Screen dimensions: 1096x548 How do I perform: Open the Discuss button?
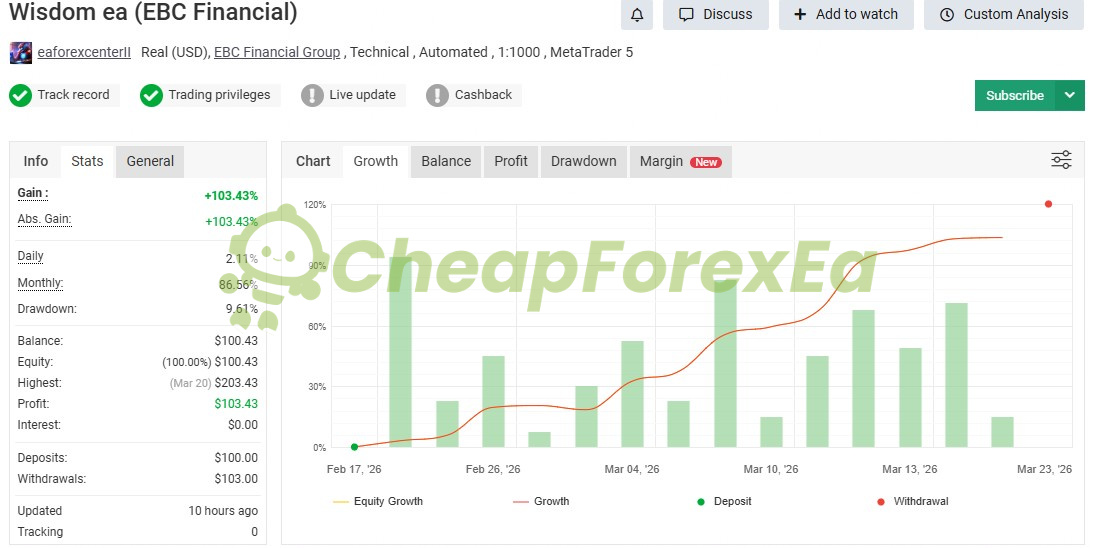(x=716, y=14)
